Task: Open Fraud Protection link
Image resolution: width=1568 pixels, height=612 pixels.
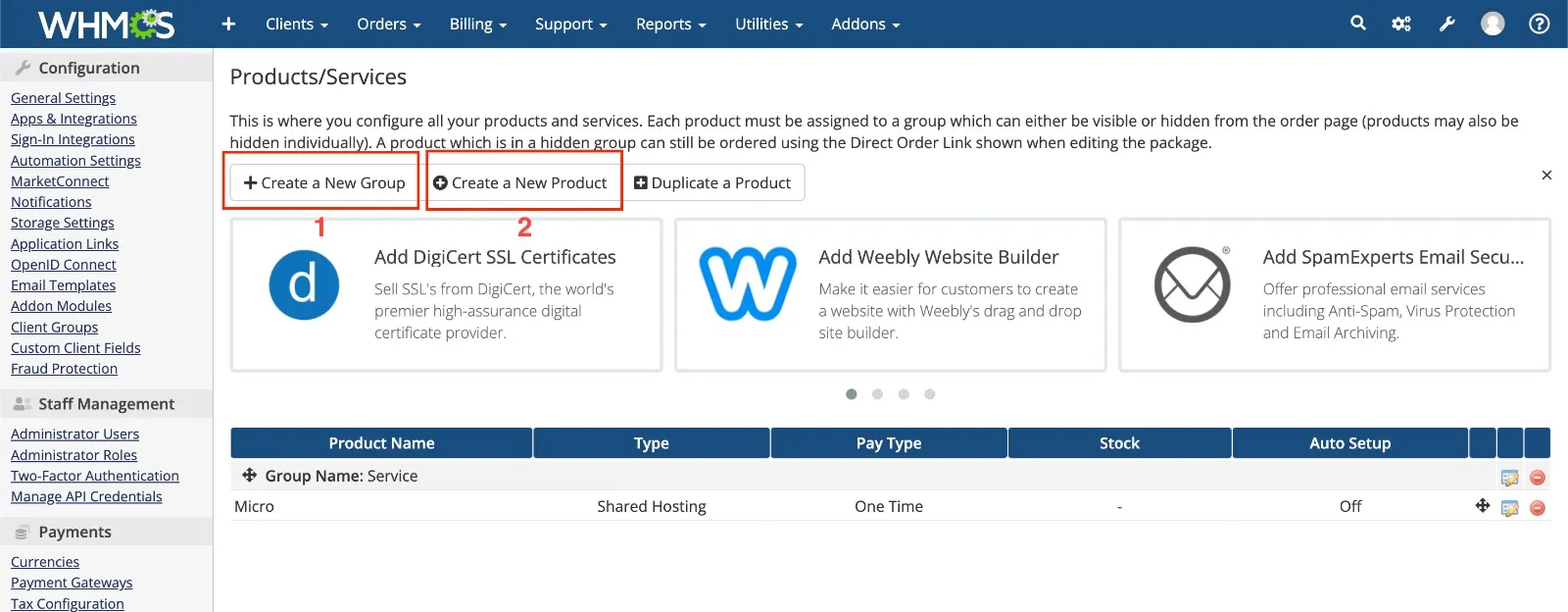Action: coord(64,369)
